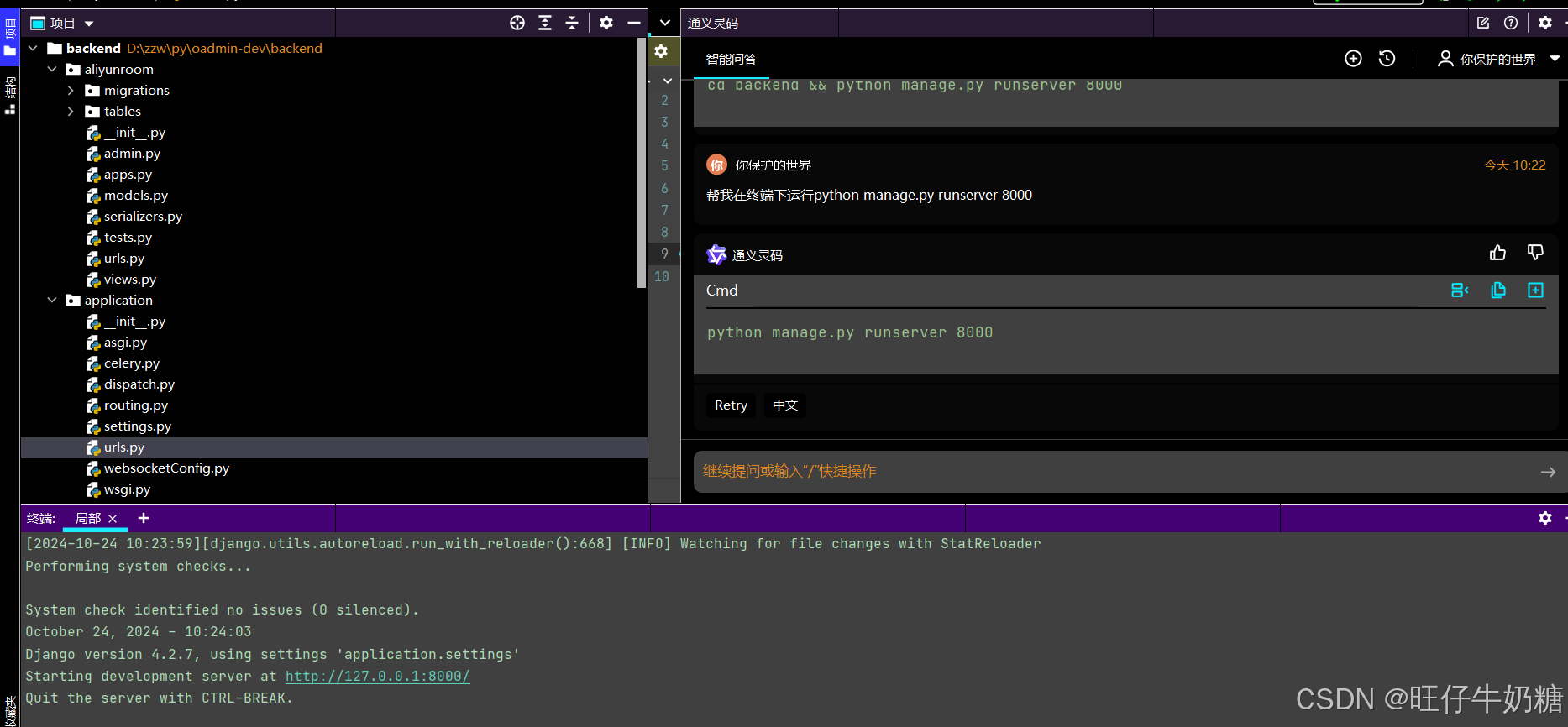This screenshot has width=1568, height=727.
Task: Click run-in-terminal icon on Cmd code block
Action: [x=1460, y=290]
